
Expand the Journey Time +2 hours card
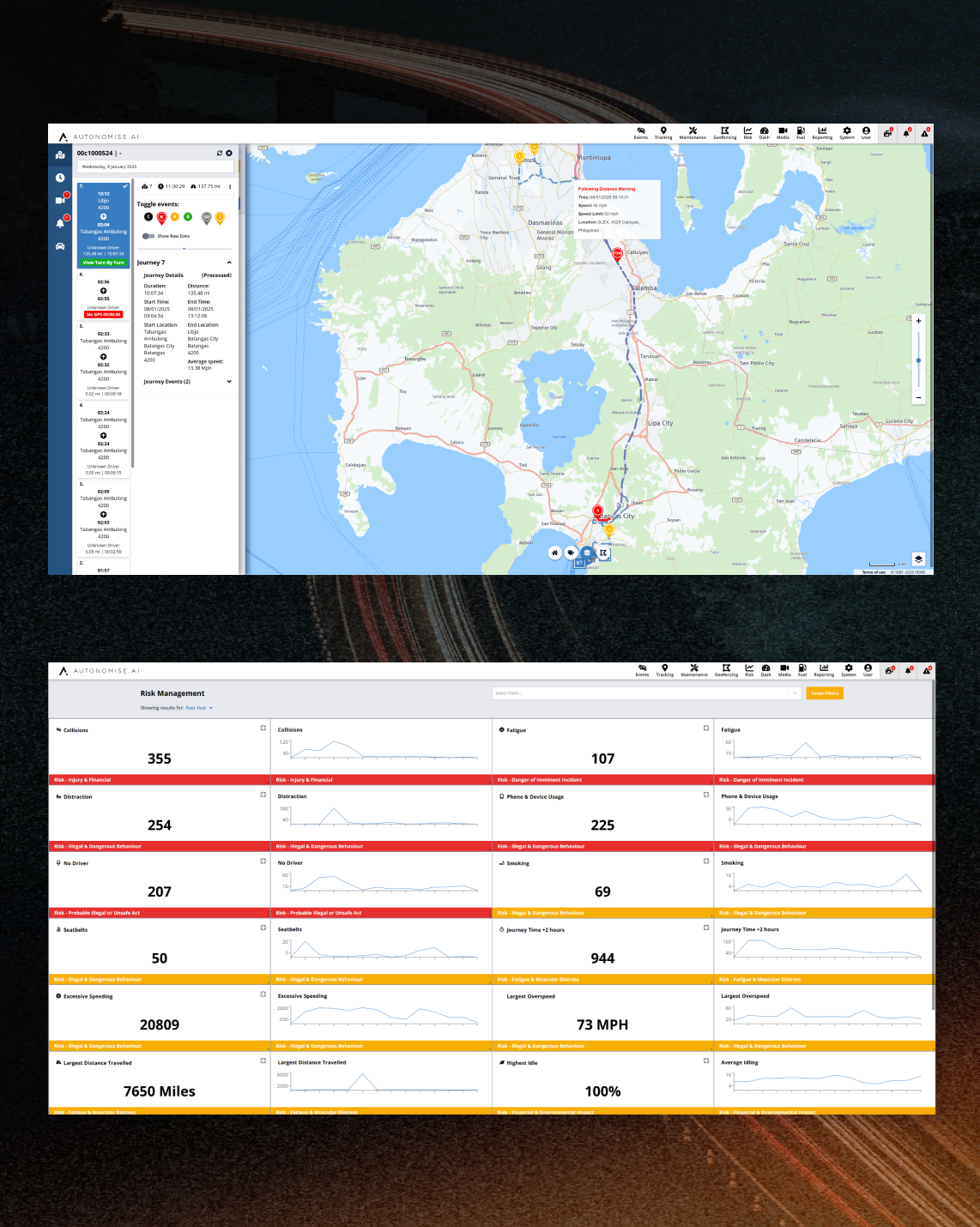[706, 928]
